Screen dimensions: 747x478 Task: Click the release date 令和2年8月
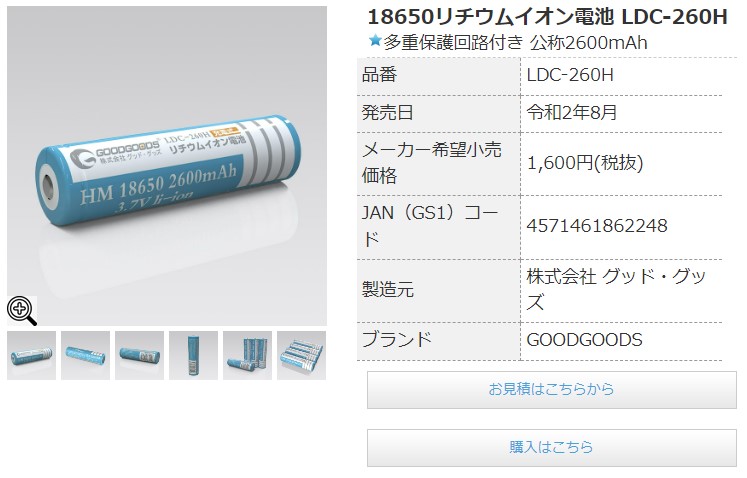click(x=572, y=113)
